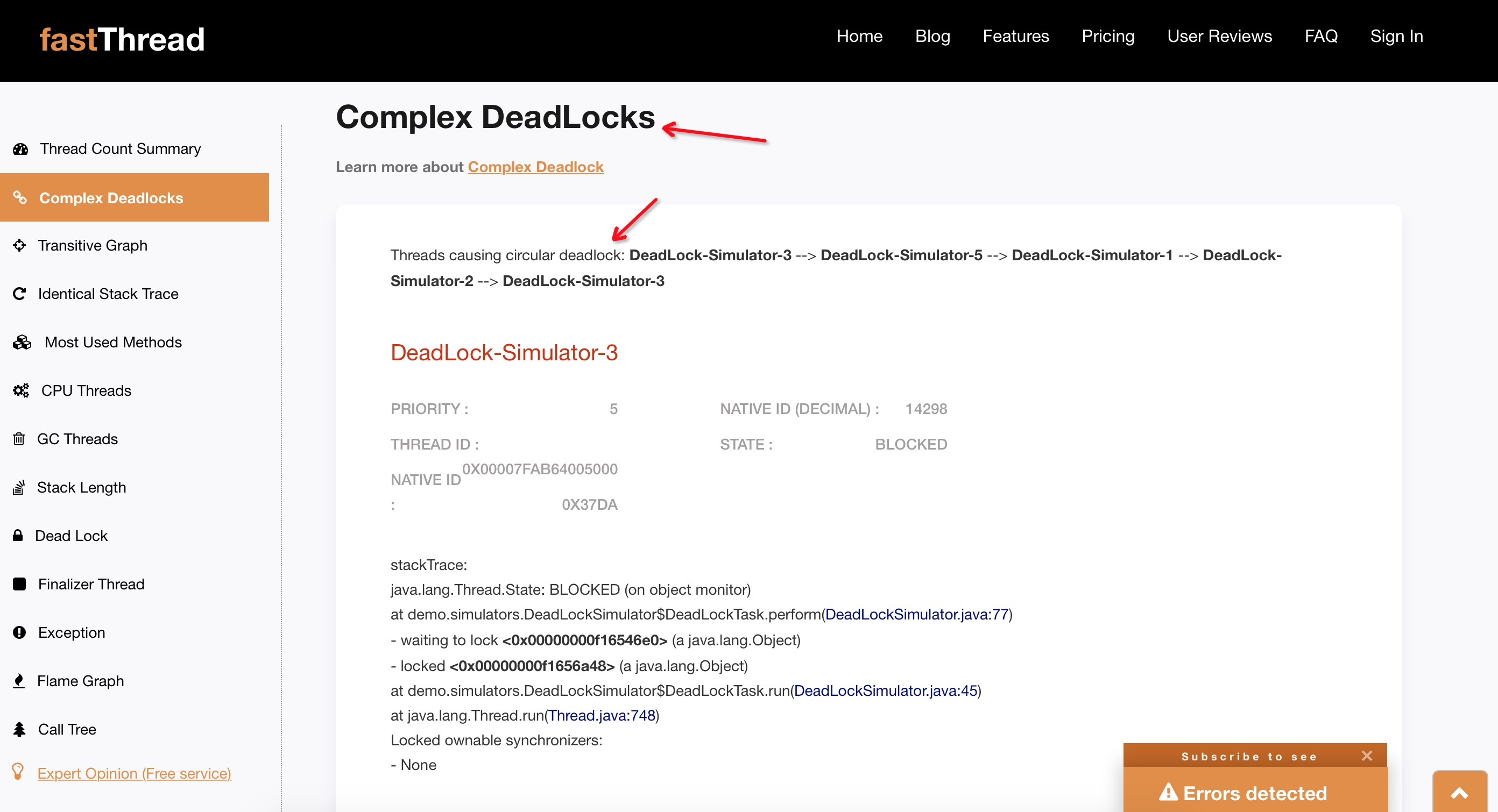Screen dimensions: 1498x812
Task: Click the 'java.lang.Thread.State: BLOCKED' line
Action: click(570, 590)
